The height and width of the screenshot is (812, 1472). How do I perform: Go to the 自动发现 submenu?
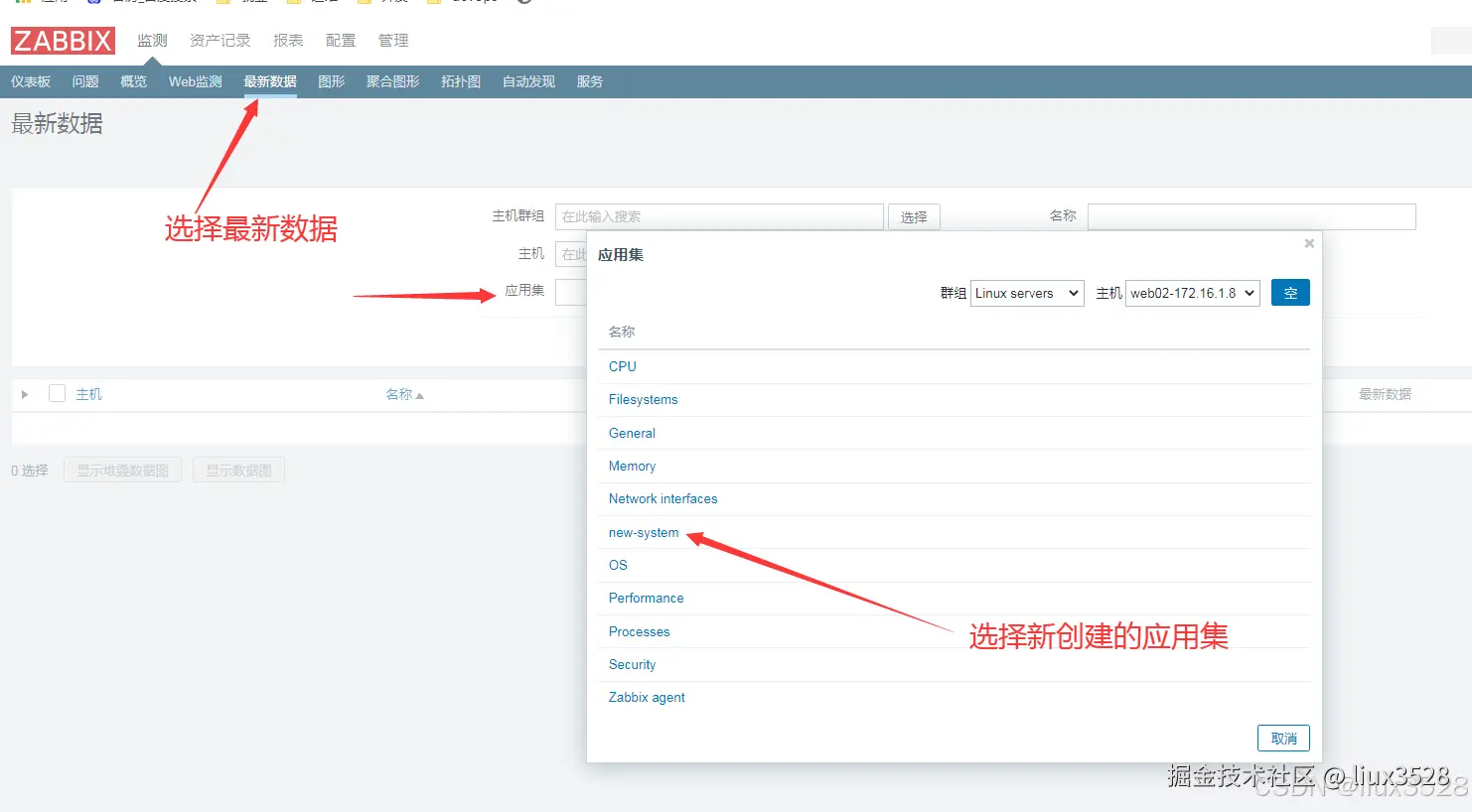528,81
